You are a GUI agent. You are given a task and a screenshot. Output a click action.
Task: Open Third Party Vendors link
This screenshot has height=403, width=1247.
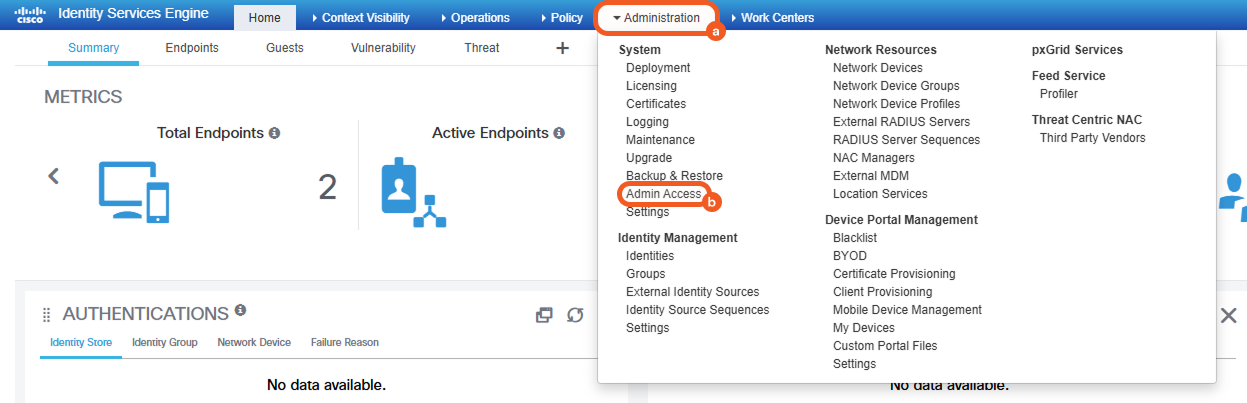[x=1092, y=138]
